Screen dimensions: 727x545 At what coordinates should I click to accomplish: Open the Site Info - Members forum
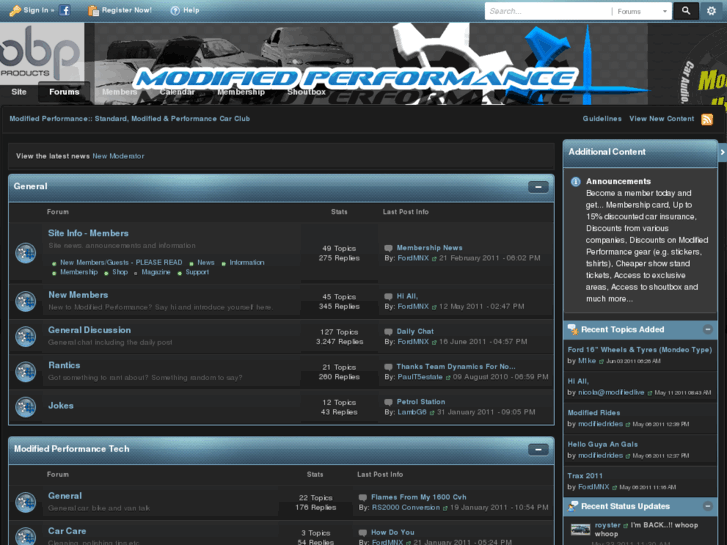tap(88, 233)
